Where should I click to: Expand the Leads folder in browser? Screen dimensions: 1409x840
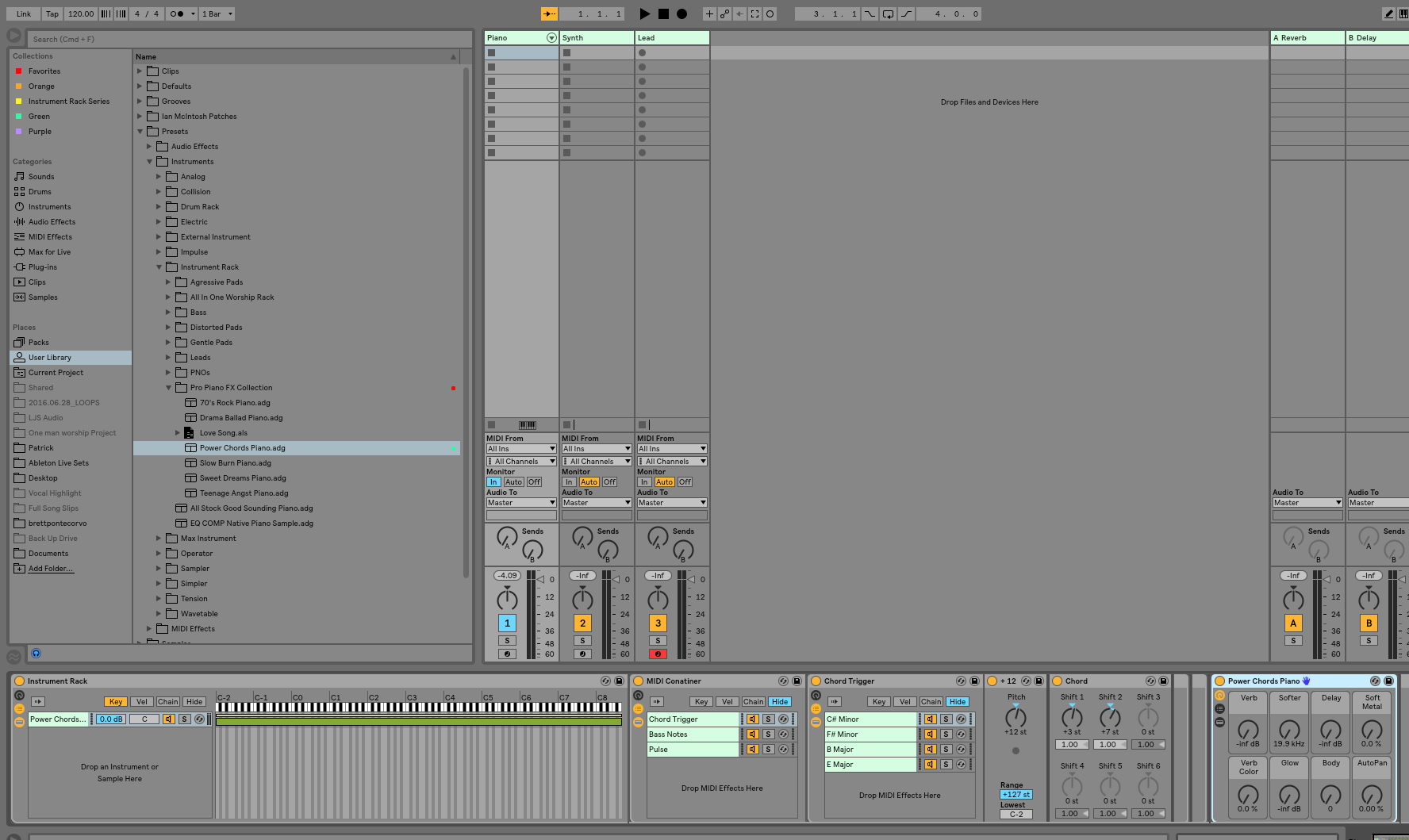[x=168, y=358]
